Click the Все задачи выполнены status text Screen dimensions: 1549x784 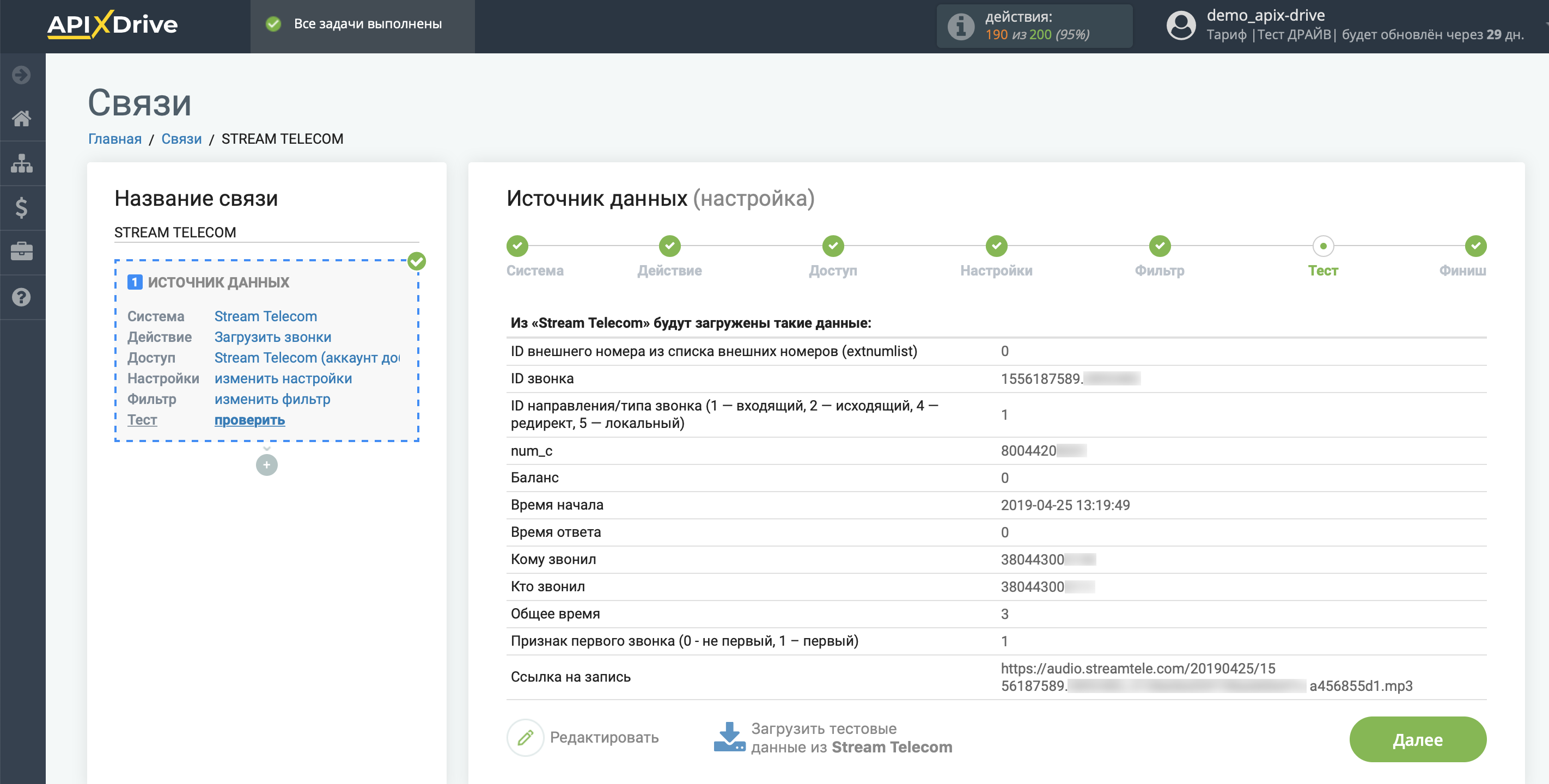pyautogui.click(x=368, y=24)
